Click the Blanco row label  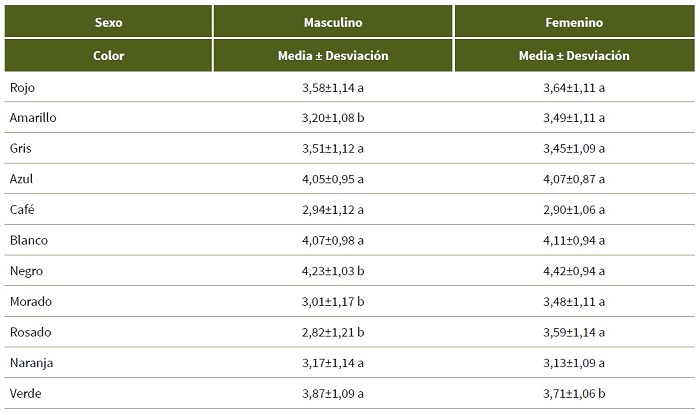[29, 240]
